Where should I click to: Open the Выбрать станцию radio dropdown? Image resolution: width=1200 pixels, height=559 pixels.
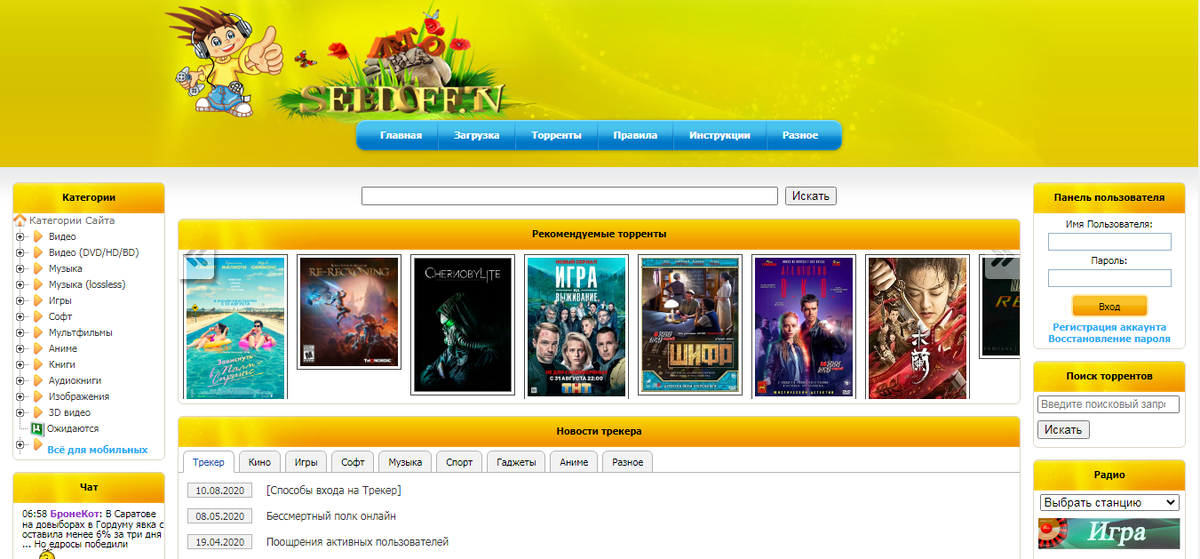(1110, 502)
